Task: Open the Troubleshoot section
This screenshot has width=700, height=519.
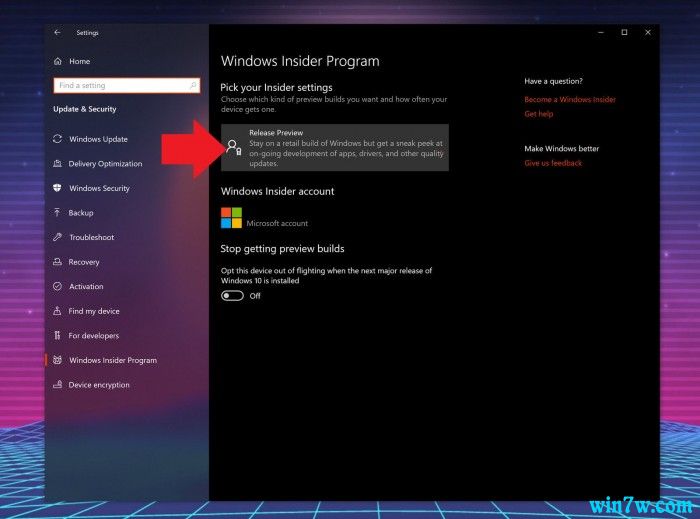Action: pos(92,237)
